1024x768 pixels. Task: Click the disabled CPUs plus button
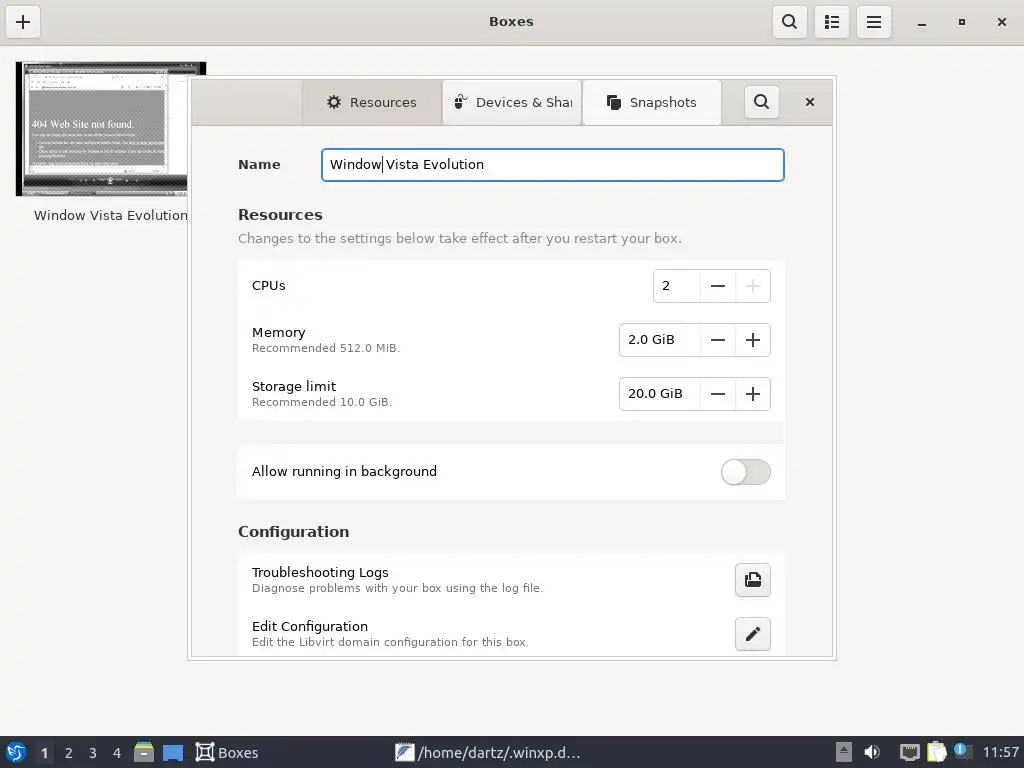753,286
